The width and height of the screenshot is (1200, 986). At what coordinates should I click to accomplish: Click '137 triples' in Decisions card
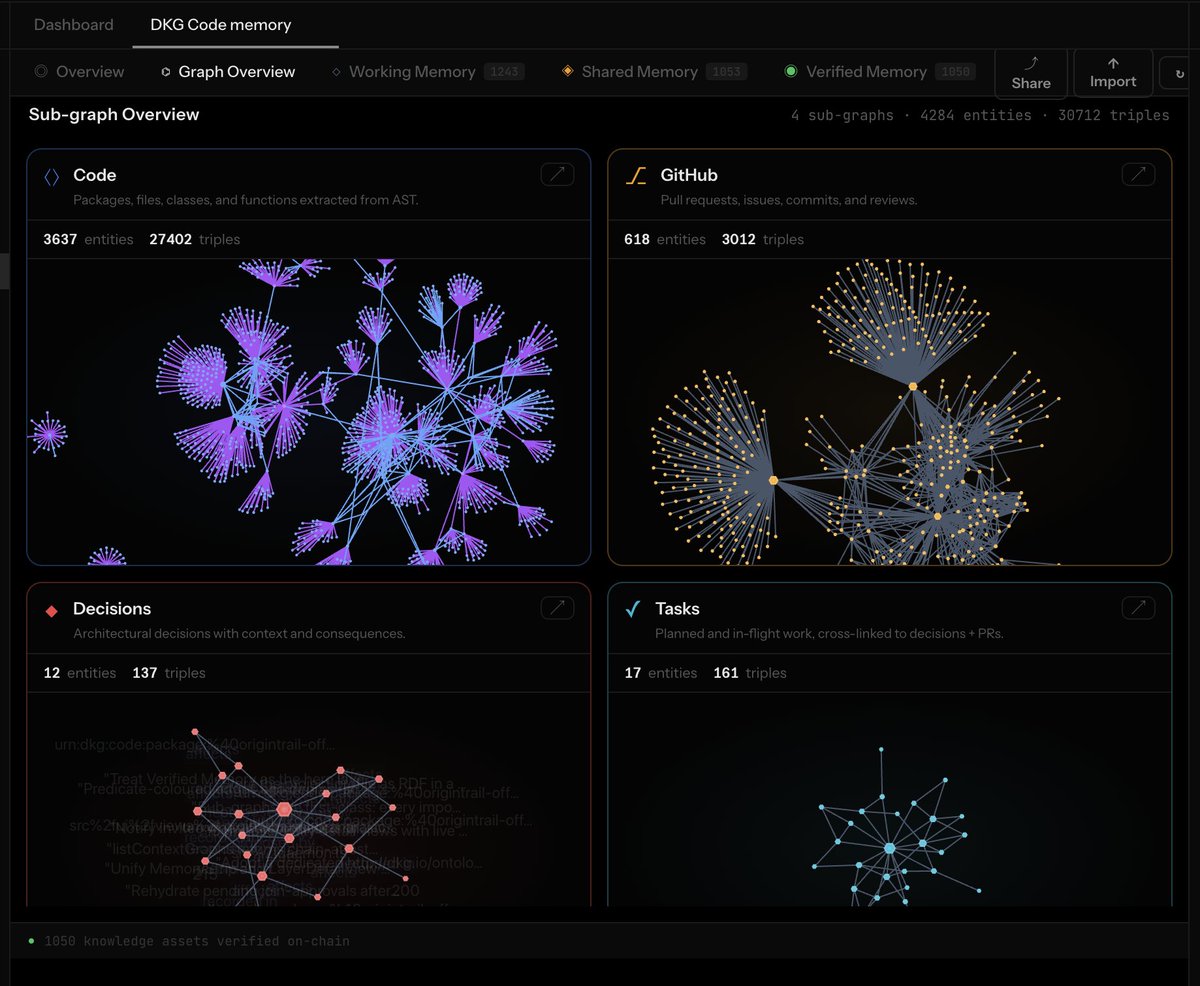[169, 673]
